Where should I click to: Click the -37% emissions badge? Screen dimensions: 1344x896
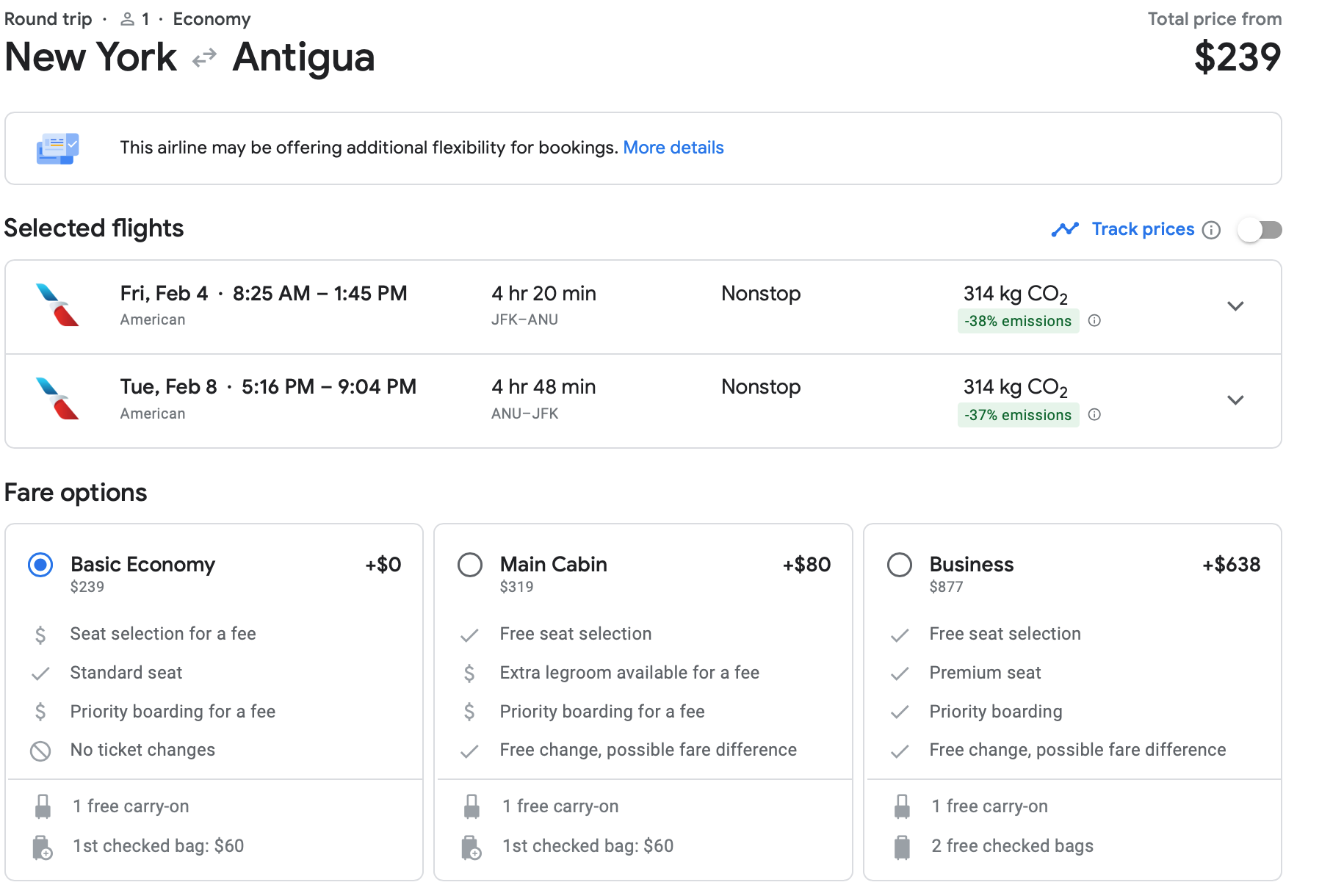point(1017,415)
